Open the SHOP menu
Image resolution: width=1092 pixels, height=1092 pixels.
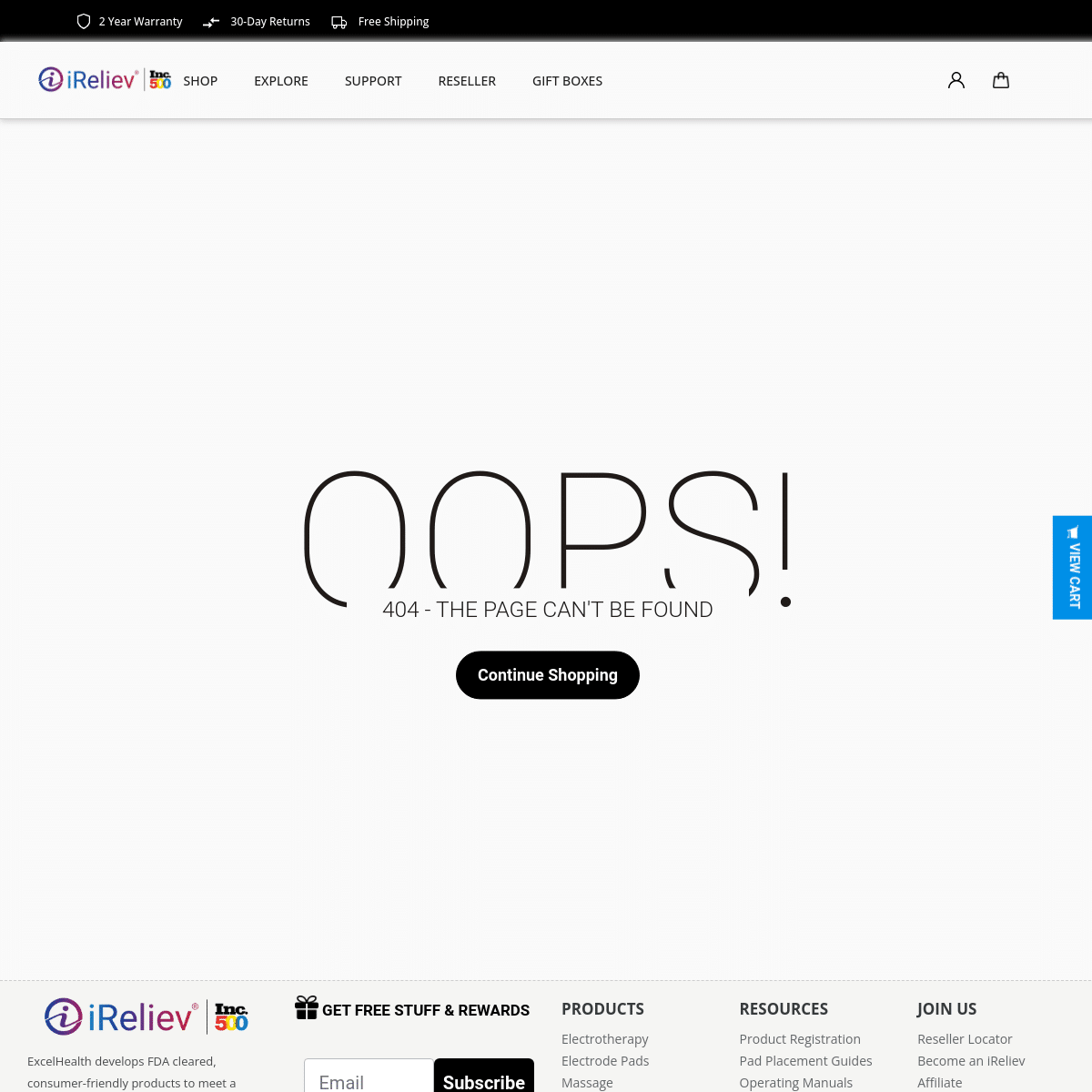200,81
